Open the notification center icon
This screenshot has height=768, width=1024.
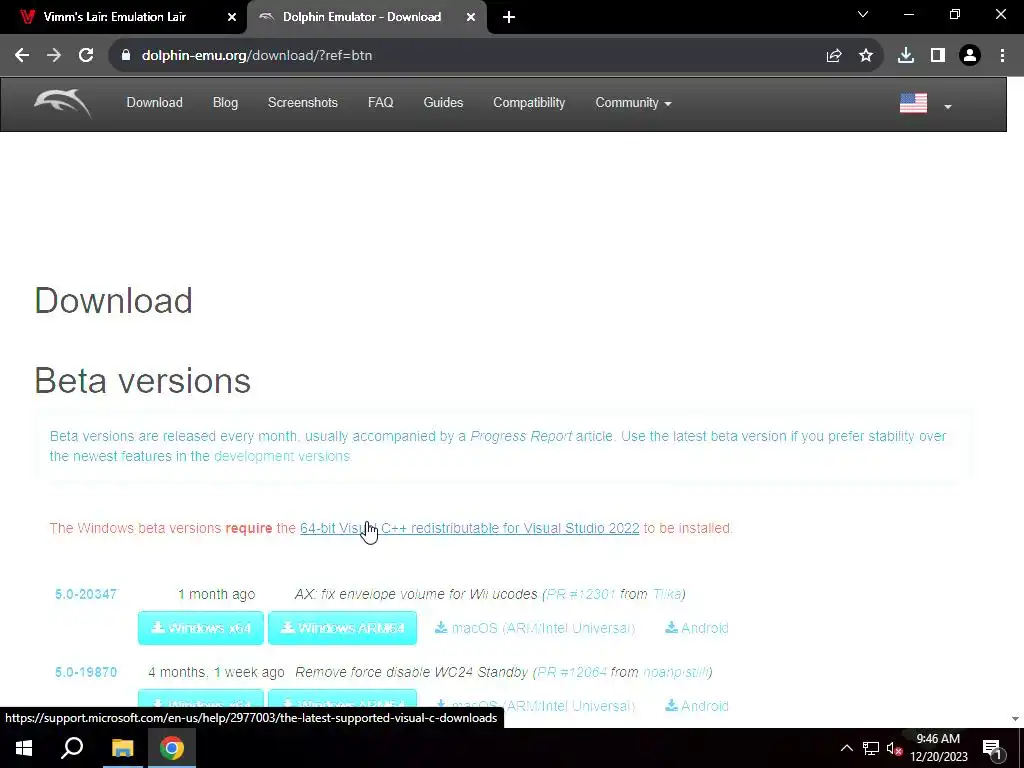(992, 748)
